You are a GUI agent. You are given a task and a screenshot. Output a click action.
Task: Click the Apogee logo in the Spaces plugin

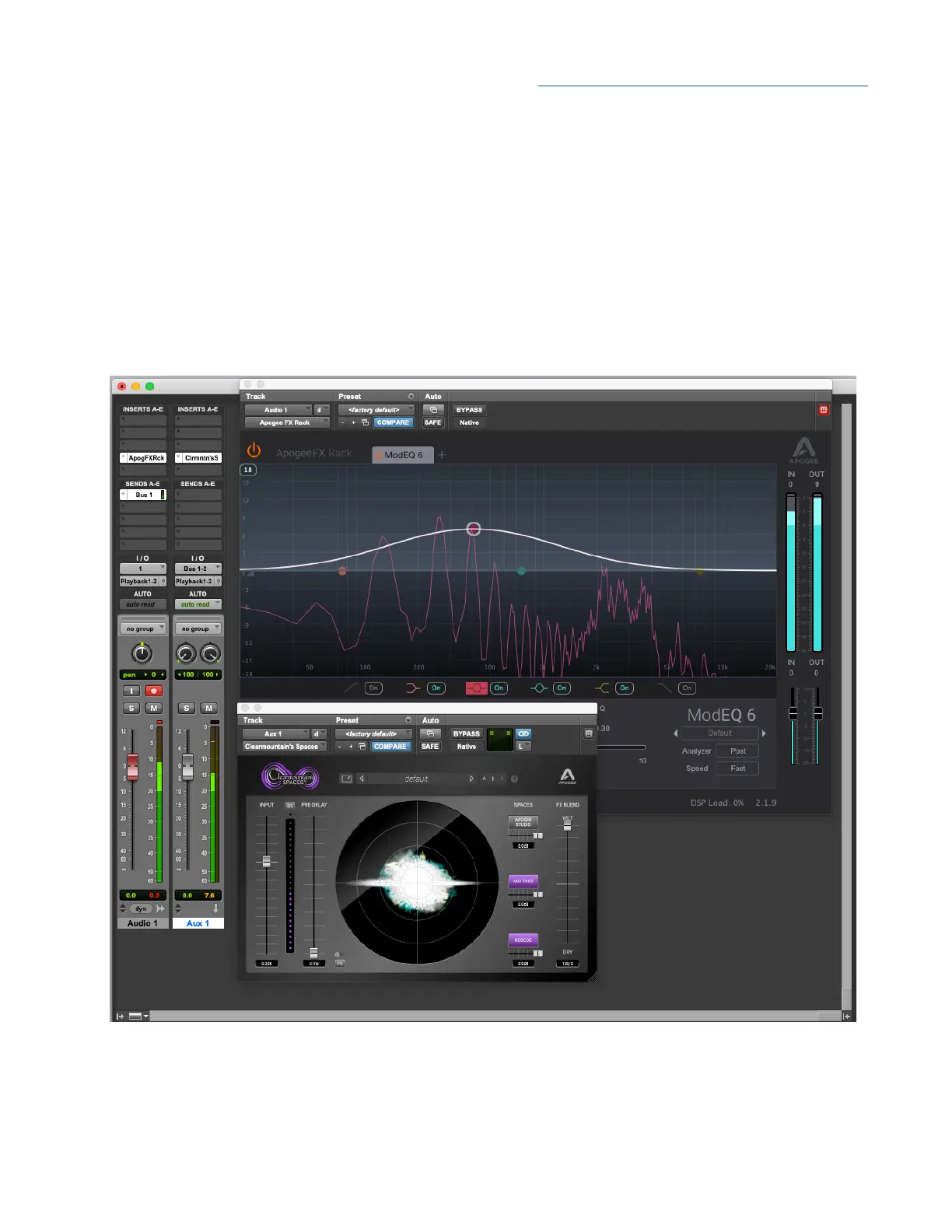tap(568, 776)
